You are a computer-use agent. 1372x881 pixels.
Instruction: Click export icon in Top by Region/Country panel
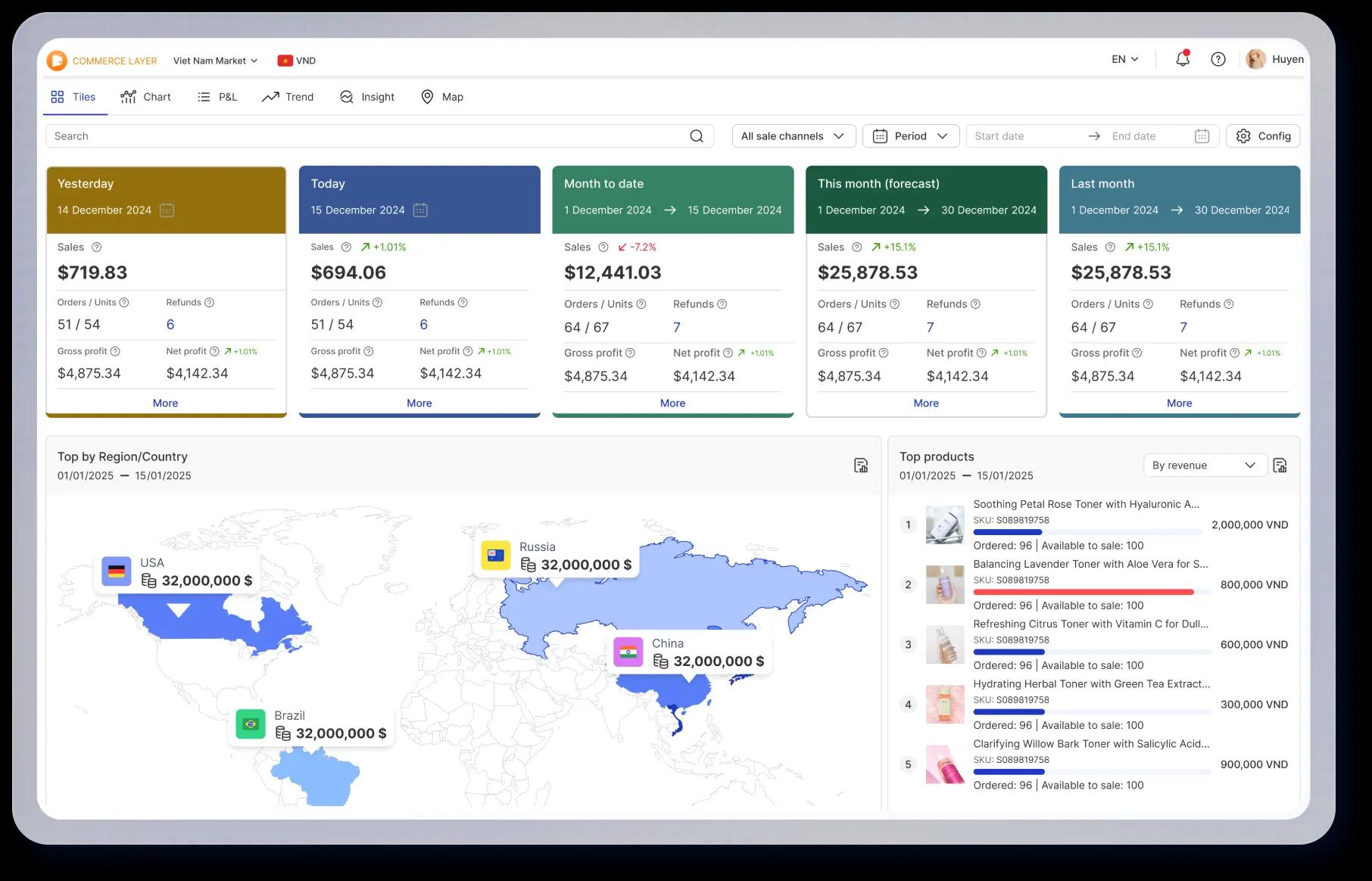pos(860,465)
